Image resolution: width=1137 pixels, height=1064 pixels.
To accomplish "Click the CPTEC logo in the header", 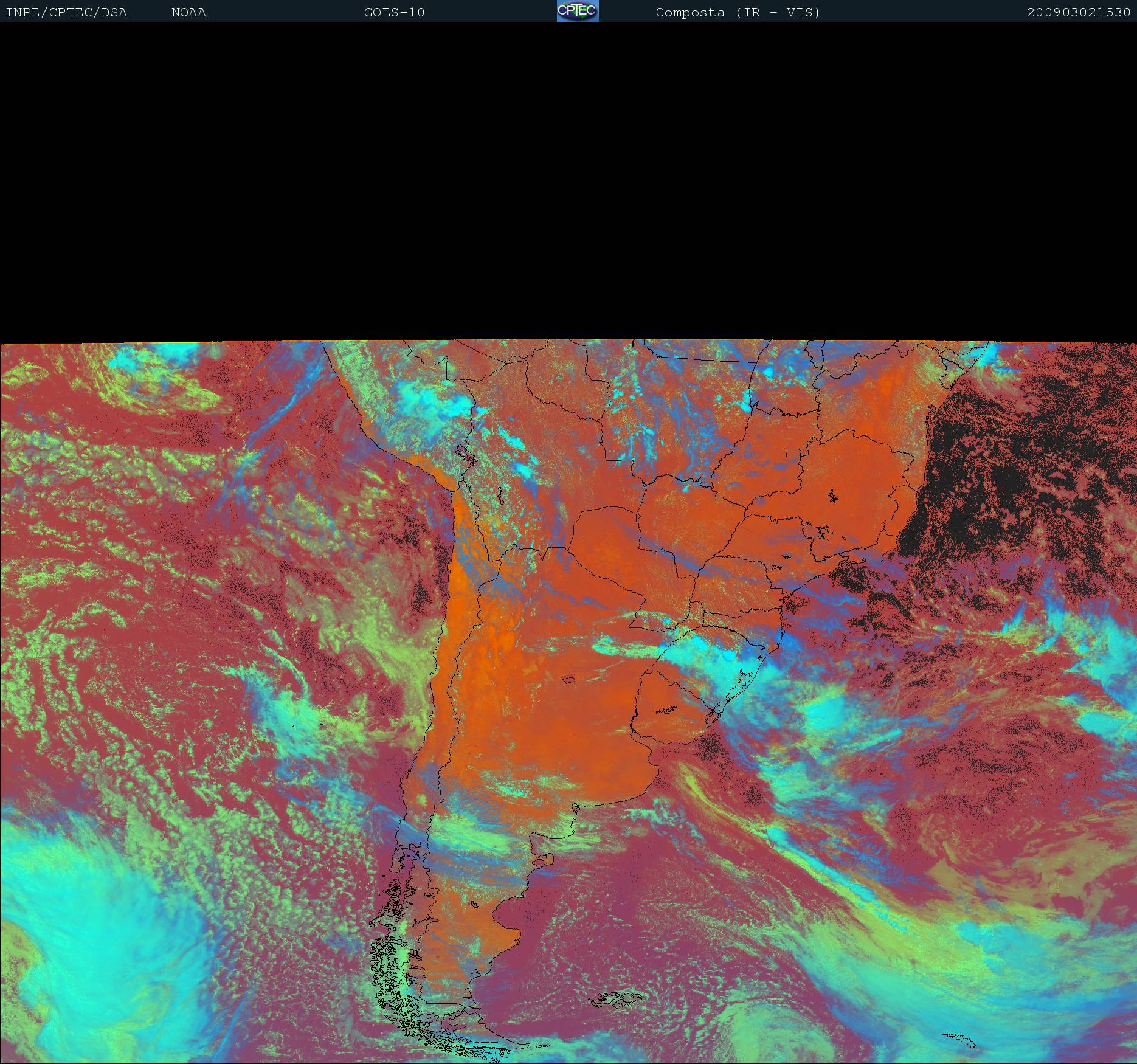I will [578, 11].
